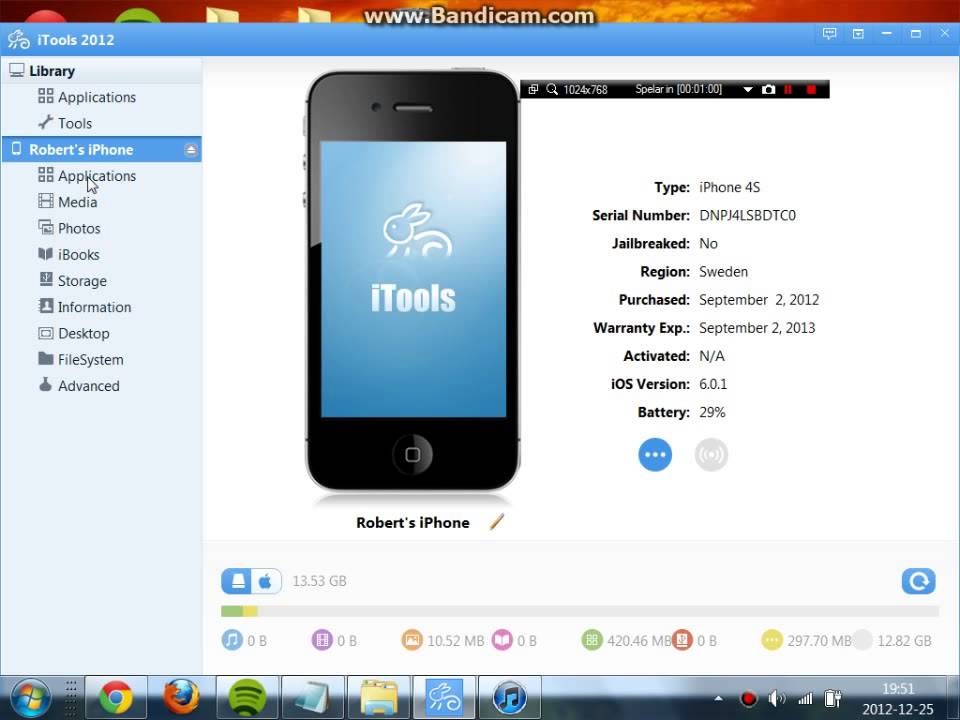960x720 pixels.
Task: Click the Bandicam window-target icon
Action: coord(533,89)
